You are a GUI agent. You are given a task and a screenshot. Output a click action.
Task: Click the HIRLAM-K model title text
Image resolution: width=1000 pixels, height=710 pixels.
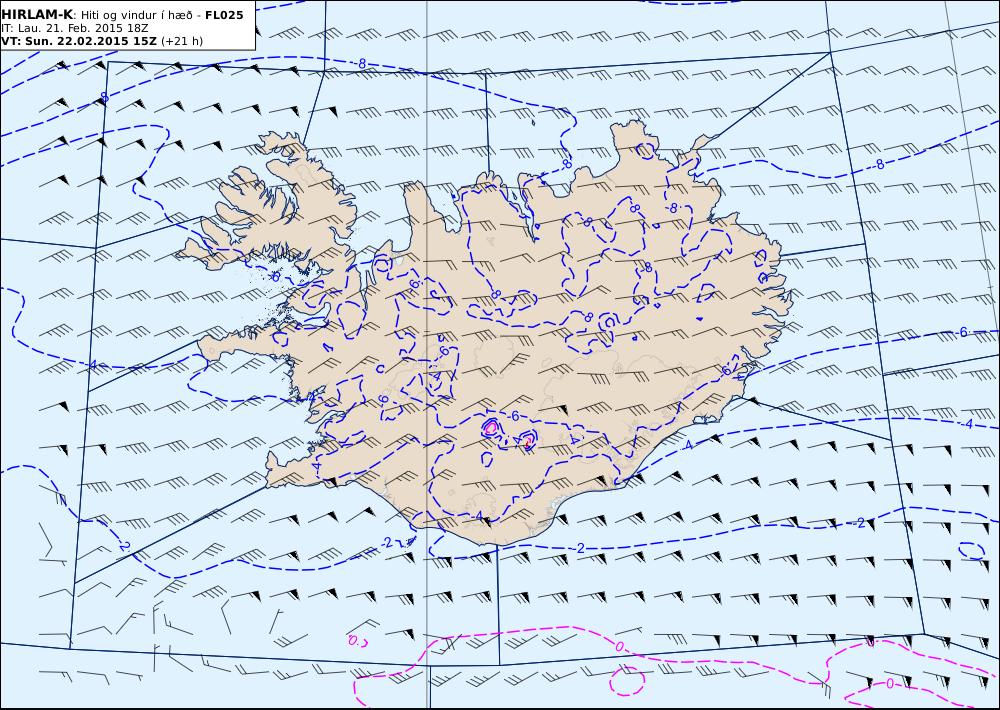[x=37, y=15]
